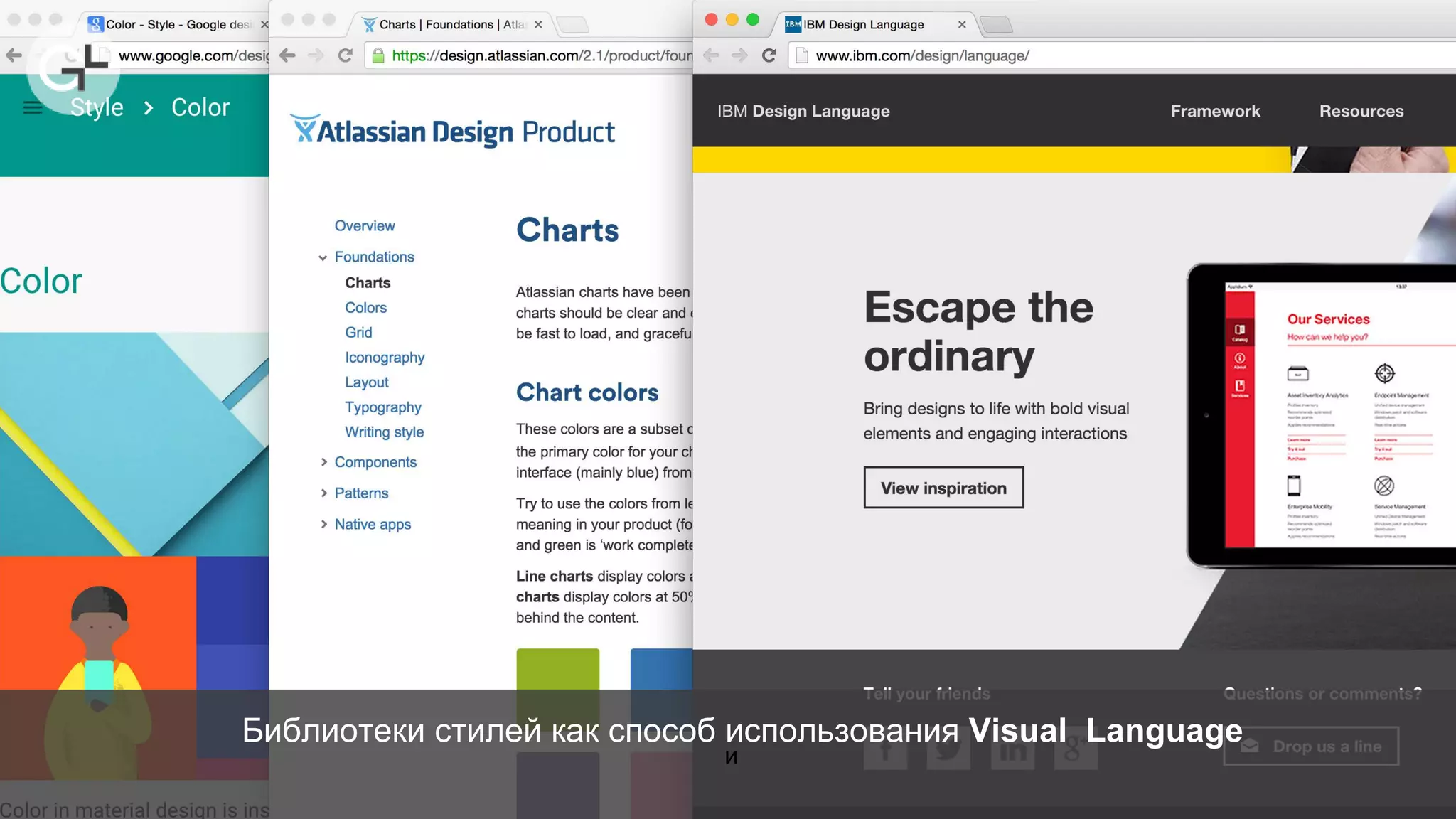Close the Color - Style Google design tab

(x=264, y=24)
